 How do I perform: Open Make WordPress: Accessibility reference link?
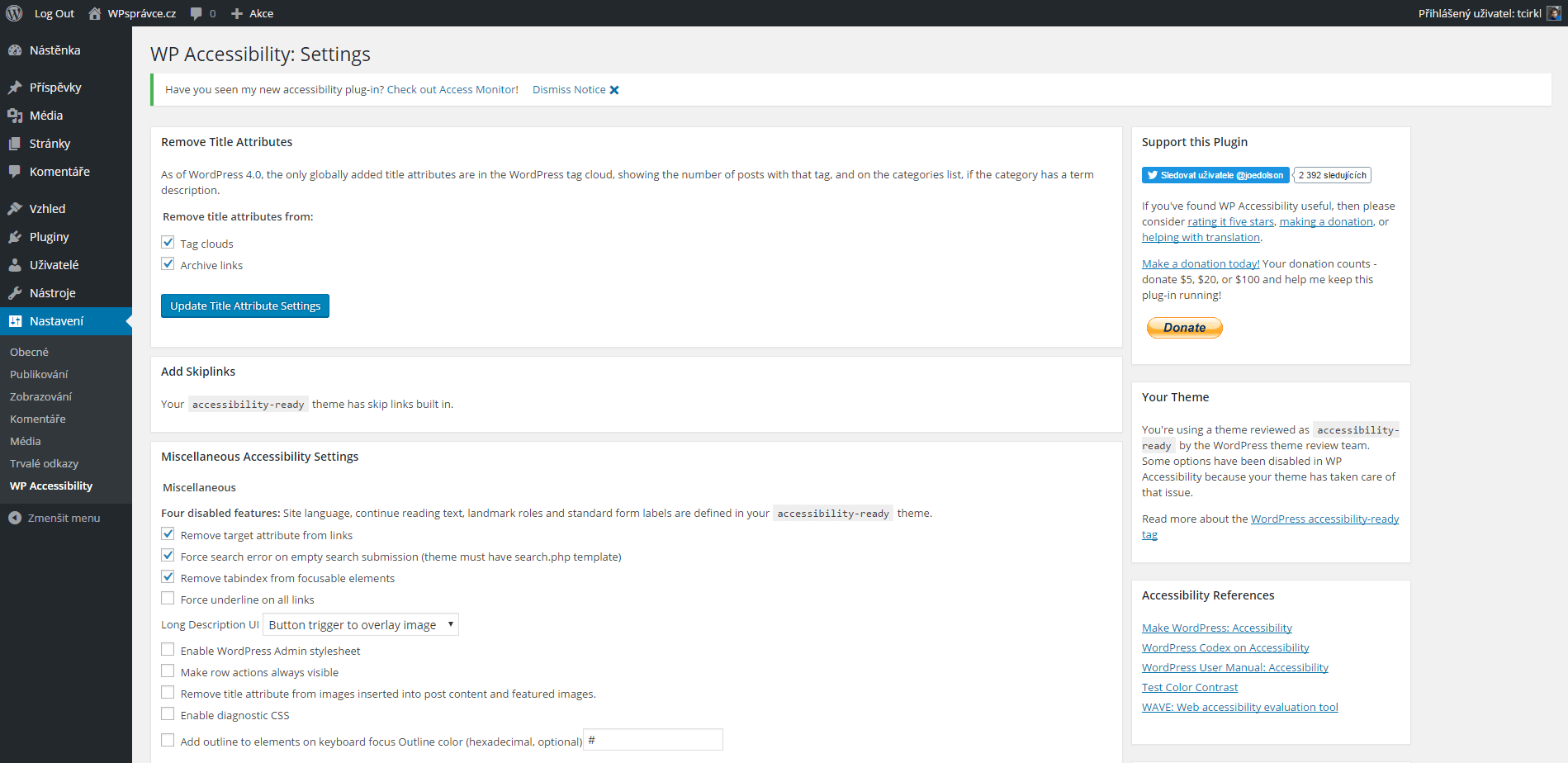coord(1217,628)
